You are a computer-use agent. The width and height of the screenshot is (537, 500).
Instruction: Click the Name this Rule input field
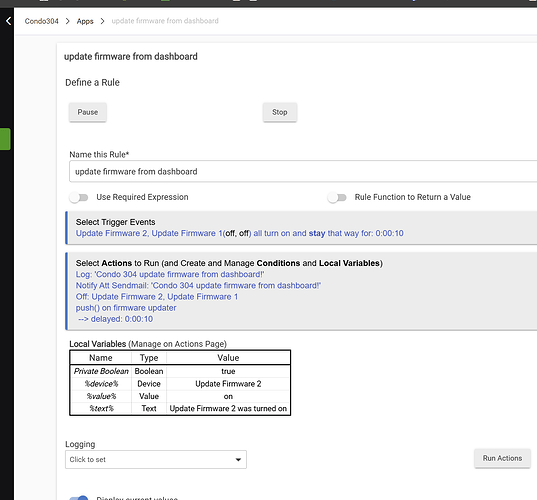click(x=303, y=171)
